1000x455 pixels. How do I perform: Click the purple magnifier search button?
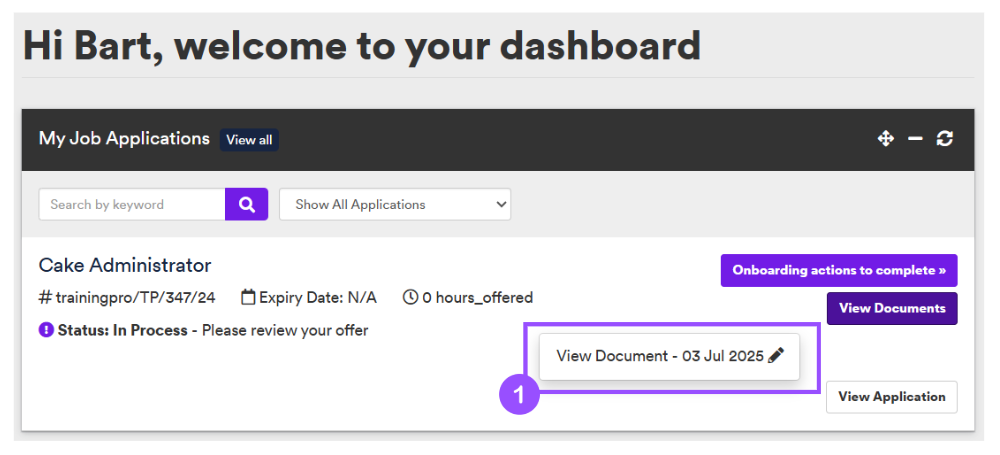[x=246, y=204]
